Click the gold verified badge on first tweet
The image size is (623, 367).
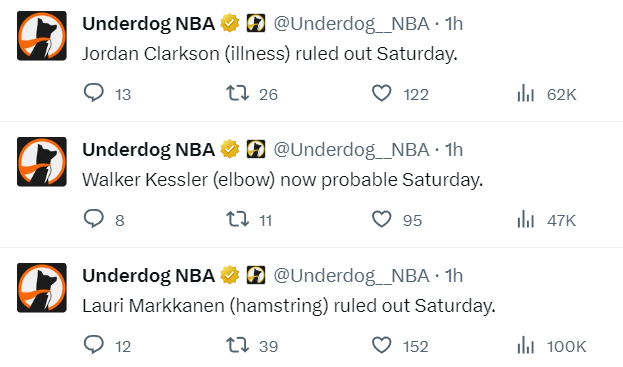[230, 23]
